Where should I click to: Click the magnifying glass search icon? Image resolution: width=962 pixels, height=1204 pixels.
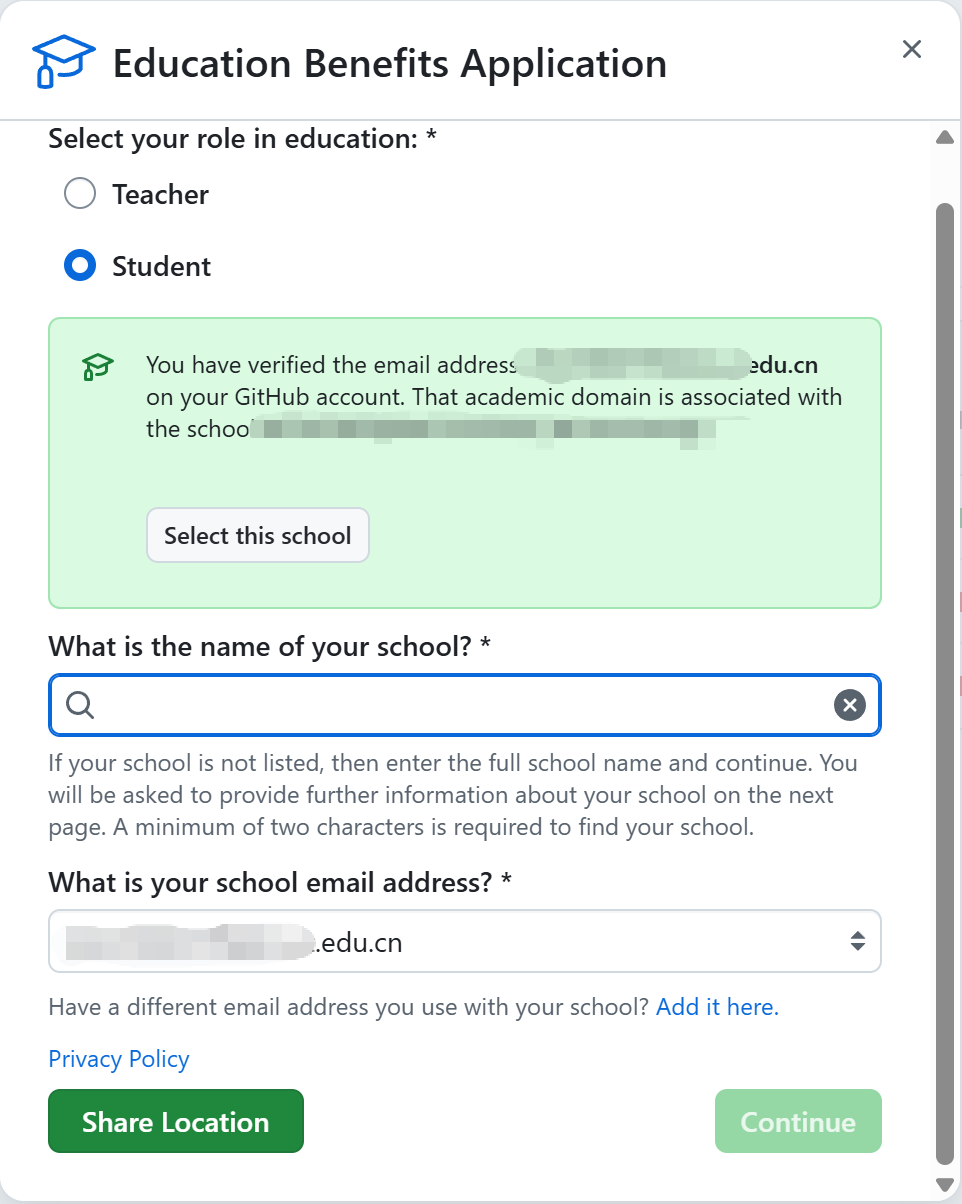(79, 705)
